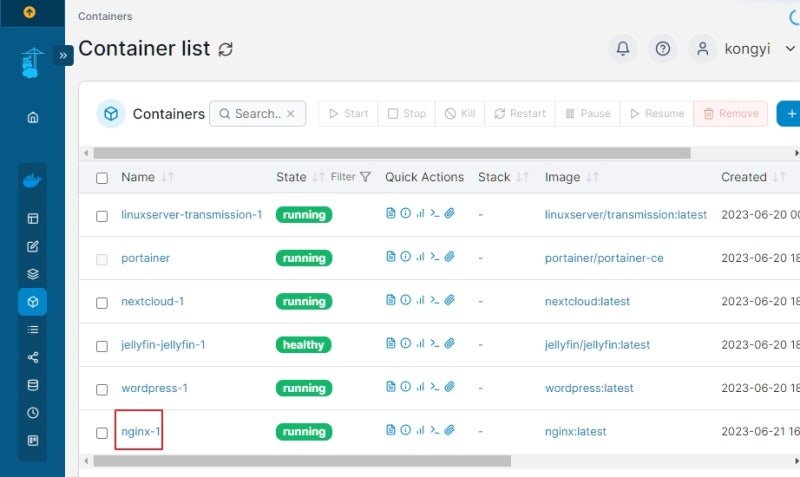Tick the nginx-1 row checkbox

point(102,433)
